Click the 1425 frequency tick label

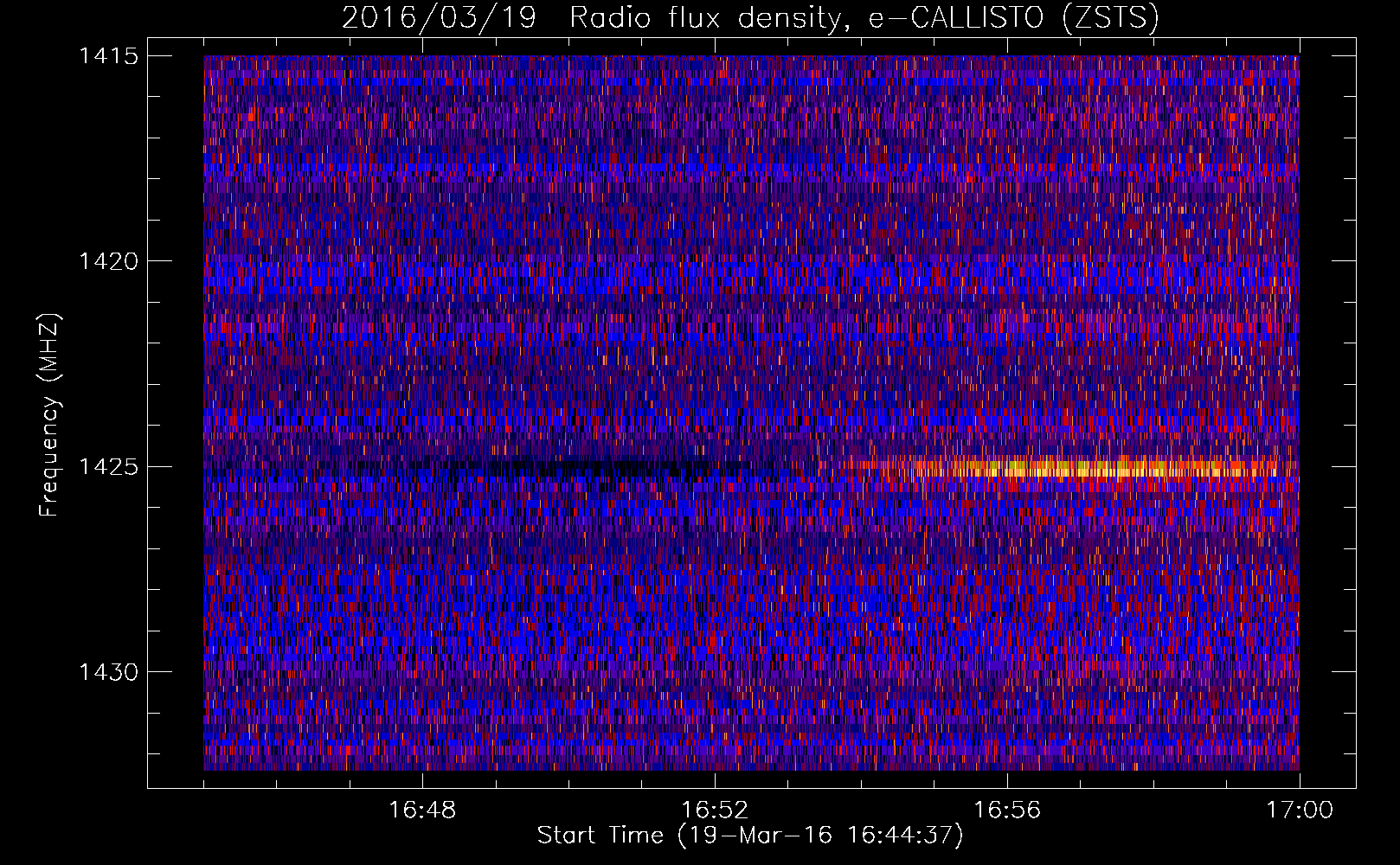coord(108,467)
